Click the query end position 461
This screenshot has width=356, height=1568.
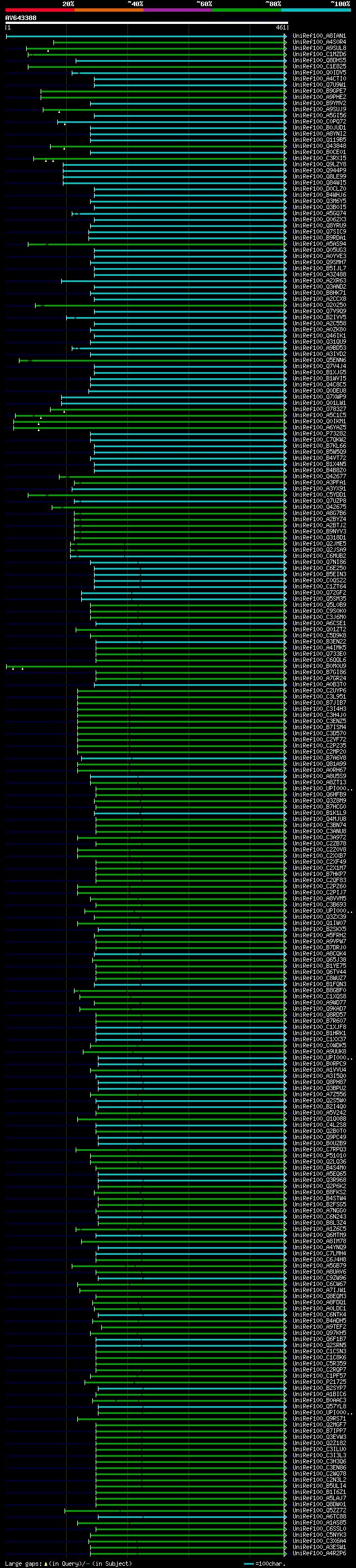click(280, 27)
